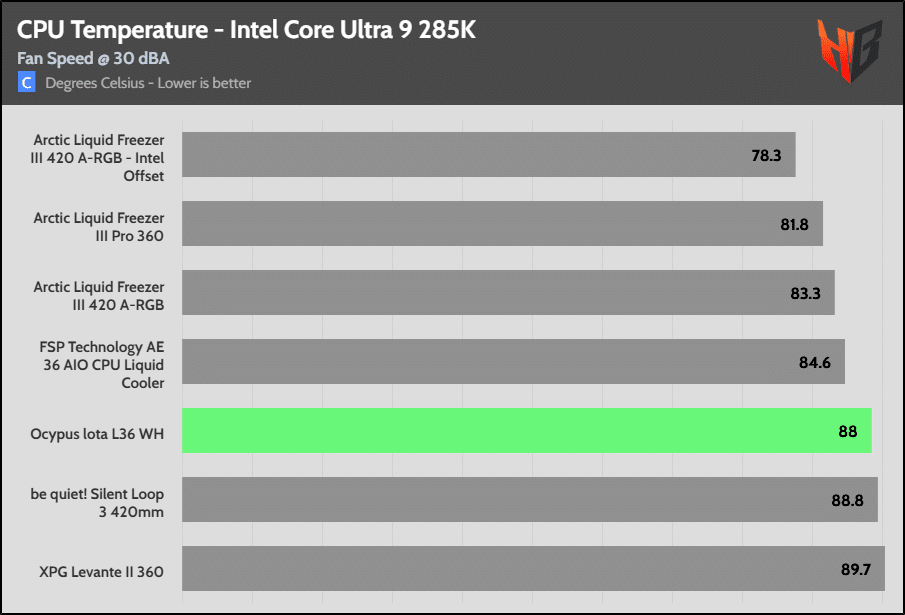
Task: Select the Arctic Liquid Freezer III Pro 360 bar
Action: [x=503, y=223]
